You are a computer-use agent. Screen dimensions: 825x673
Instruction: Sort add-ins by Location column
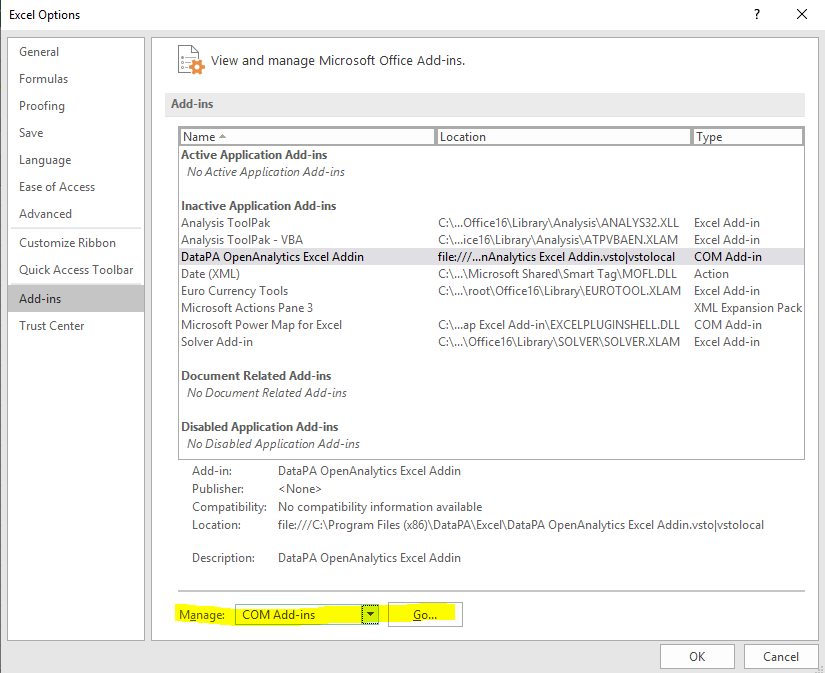click(563, 137)
